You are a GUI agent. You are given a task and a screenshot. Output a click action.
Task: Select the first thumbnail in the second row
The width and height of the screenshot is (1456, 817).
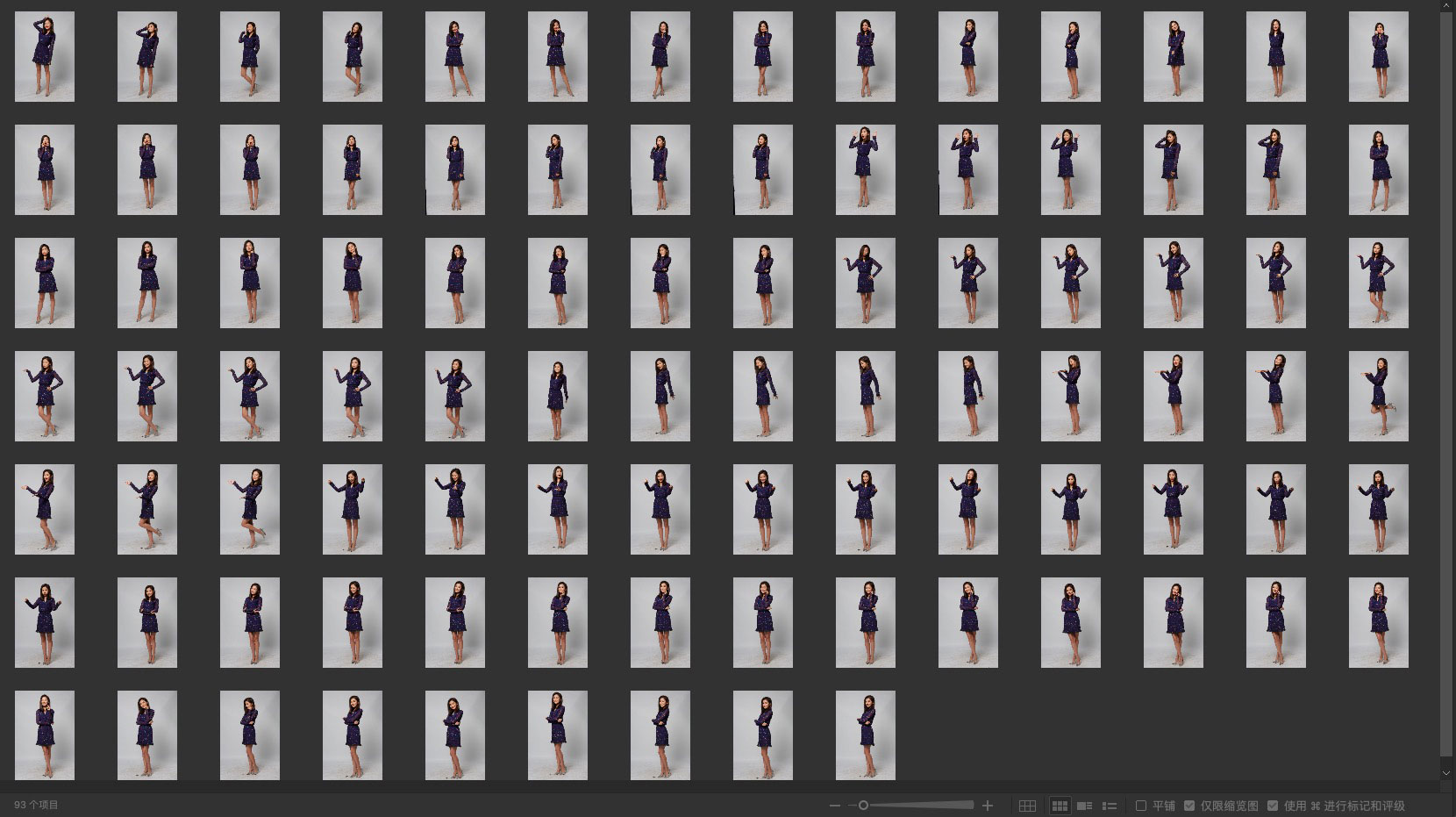click(45, 169)
